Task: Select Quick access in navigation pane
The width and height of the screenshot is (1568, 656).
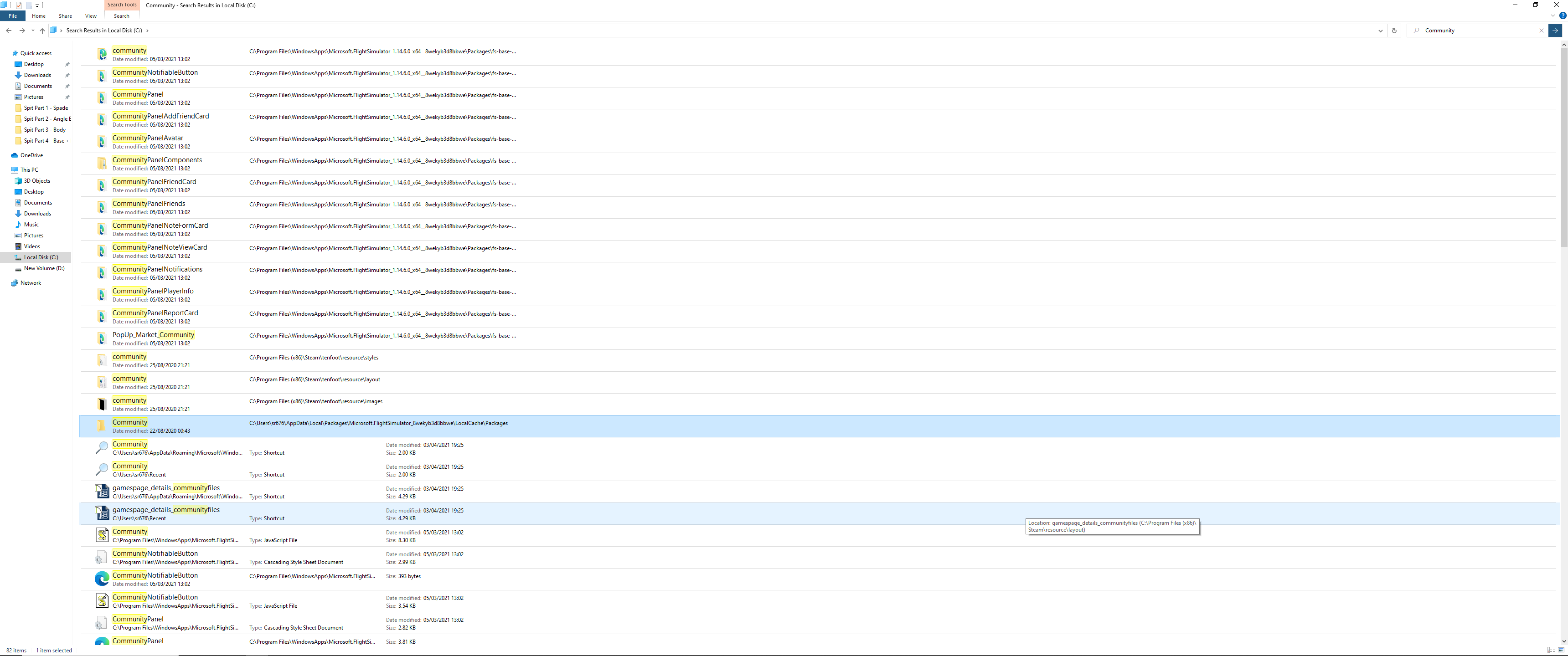Action: (x=36, y=54)
